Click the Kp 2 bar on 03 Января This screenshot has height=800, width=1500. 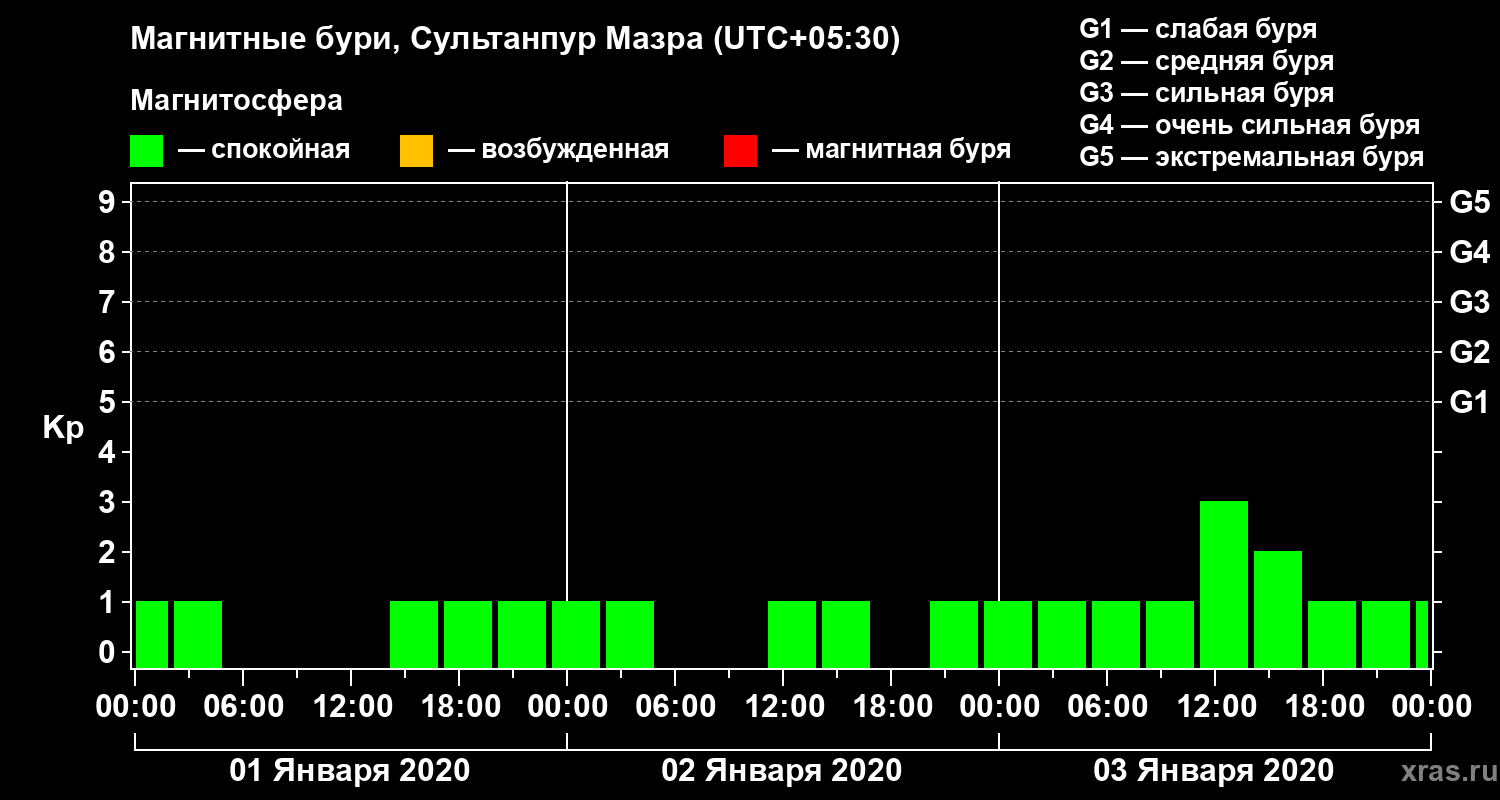click(1278, 609)
